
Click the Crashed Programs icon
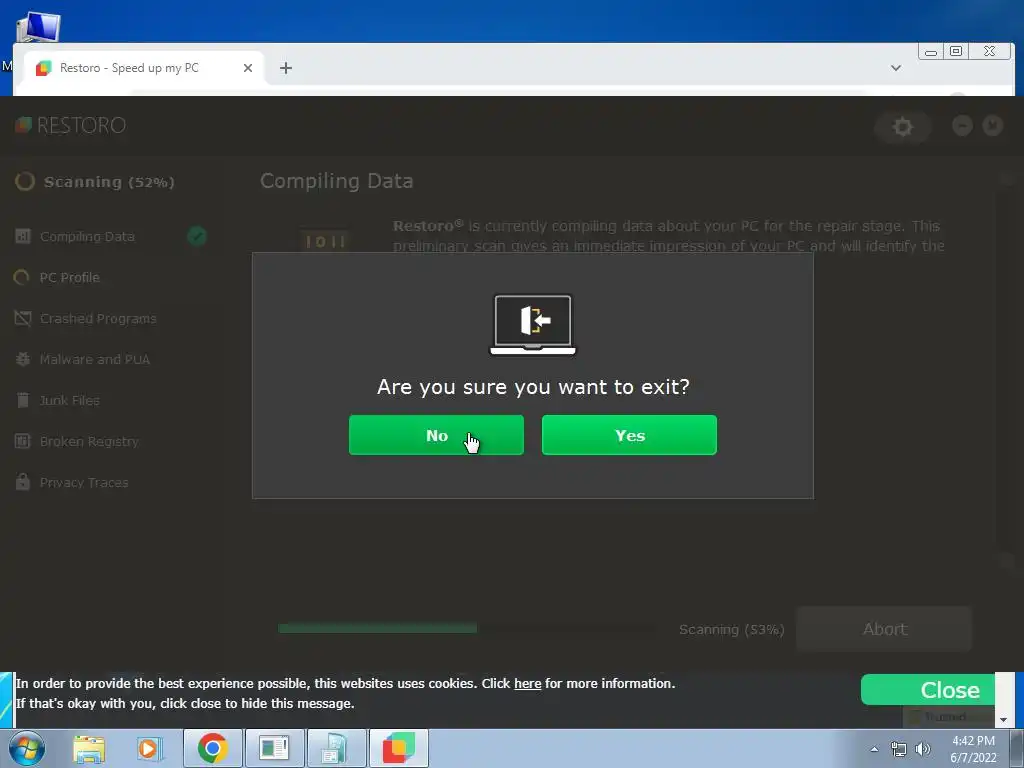tap(23, 318)
